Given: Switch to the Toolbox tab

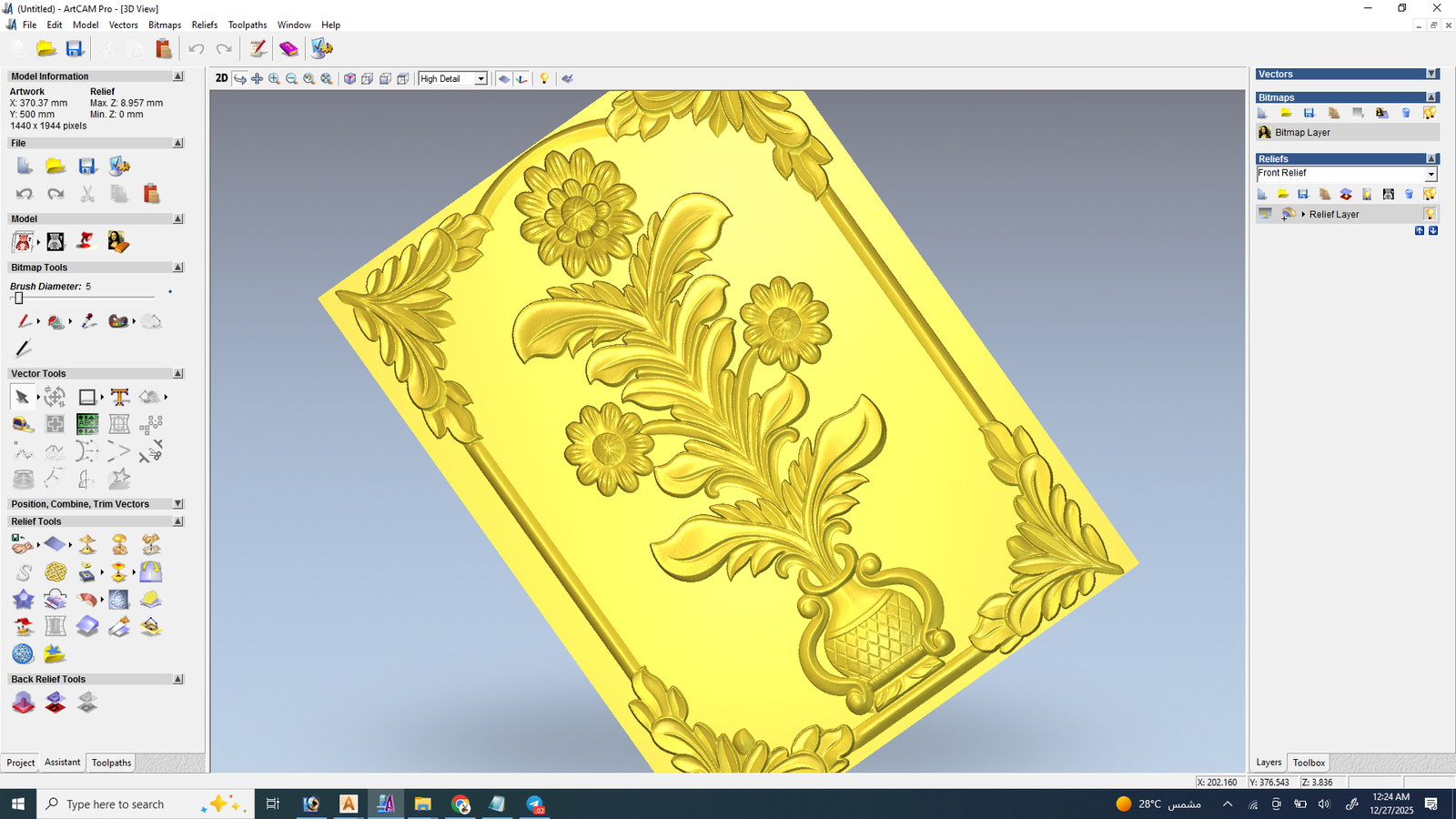Looking at the screenshot, I should point(1309,763).
